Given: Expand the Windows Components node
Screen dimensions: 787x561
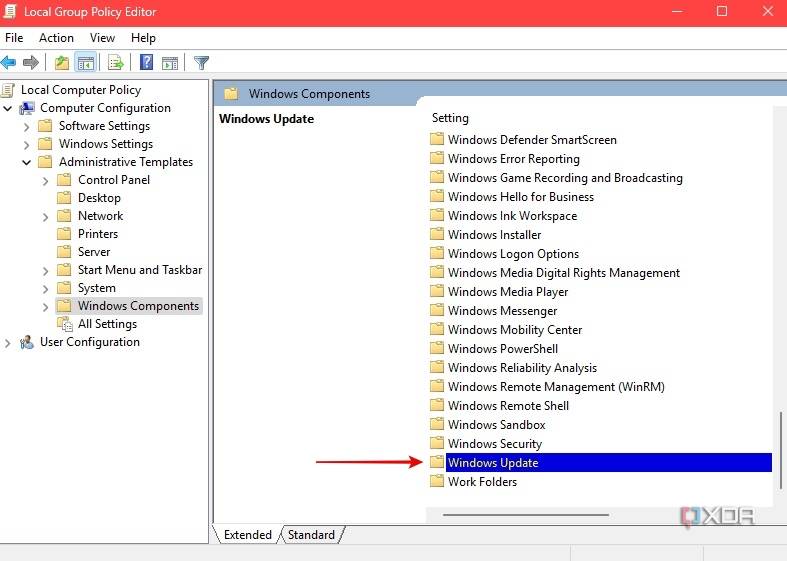Looking at the screenshot, I should point(46,307).
